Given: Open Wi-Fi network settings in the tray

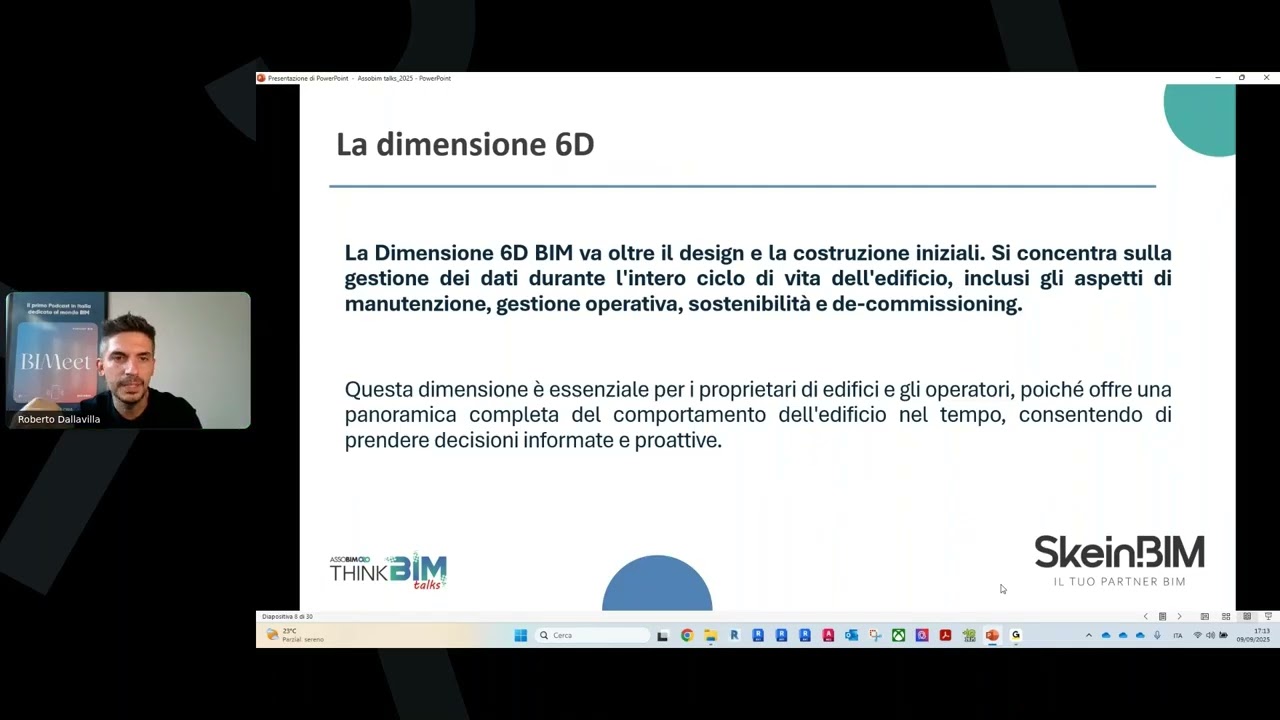Looking at the screenshot, I should click(x=1197, y=635).
